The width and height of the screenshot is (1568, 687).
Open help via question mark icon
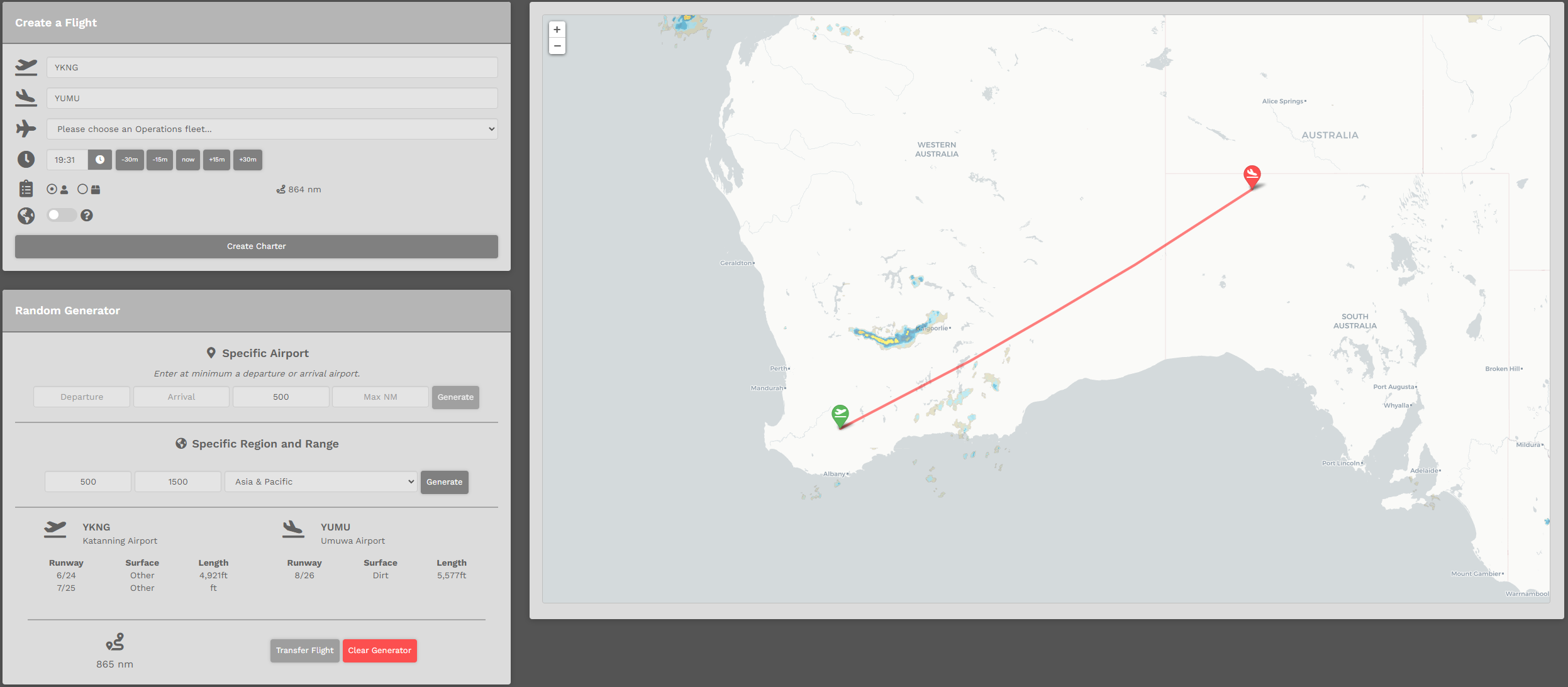87,215
